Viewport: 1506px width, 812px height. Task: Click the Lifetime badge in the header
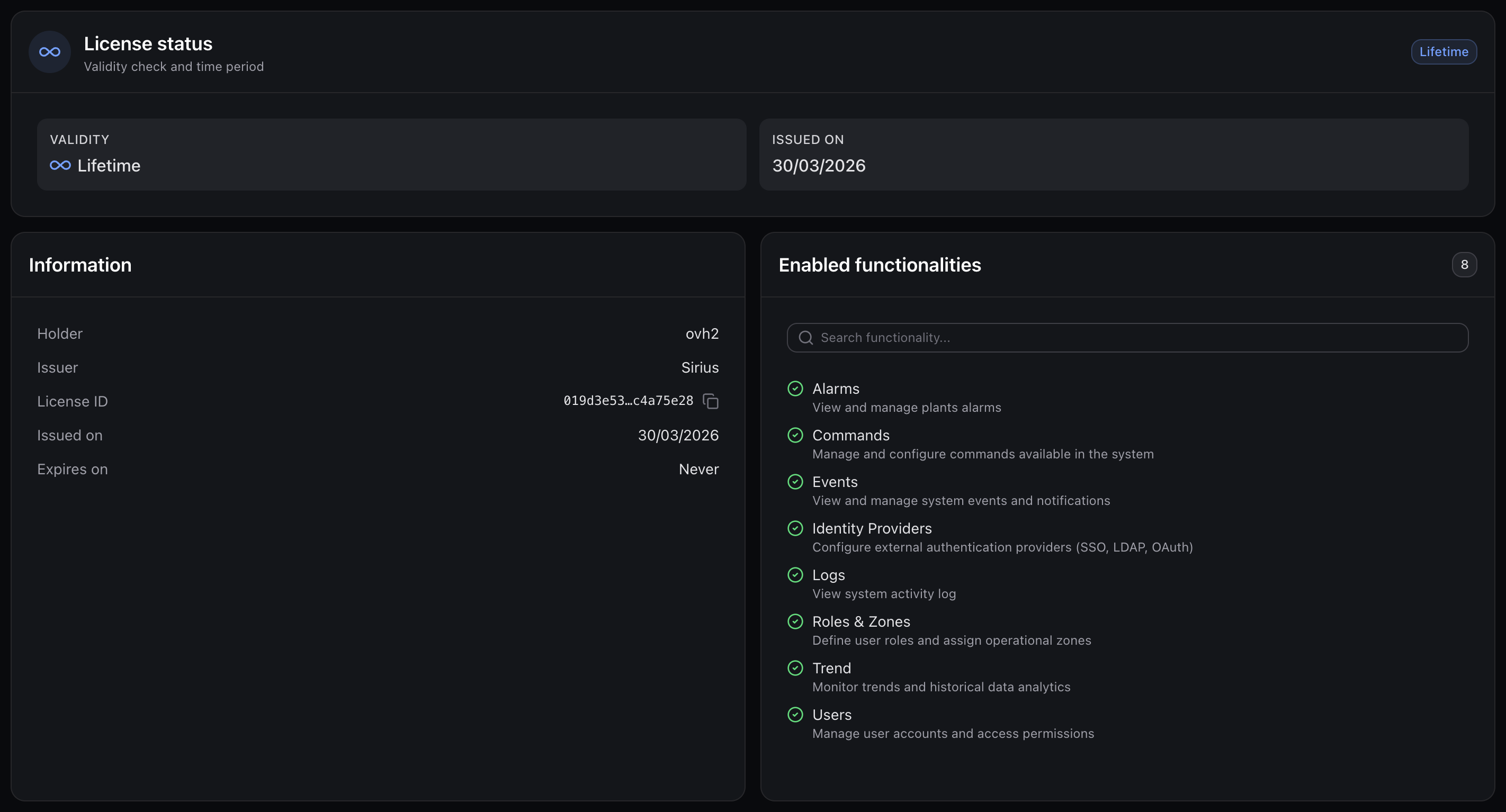(1444, 52)
